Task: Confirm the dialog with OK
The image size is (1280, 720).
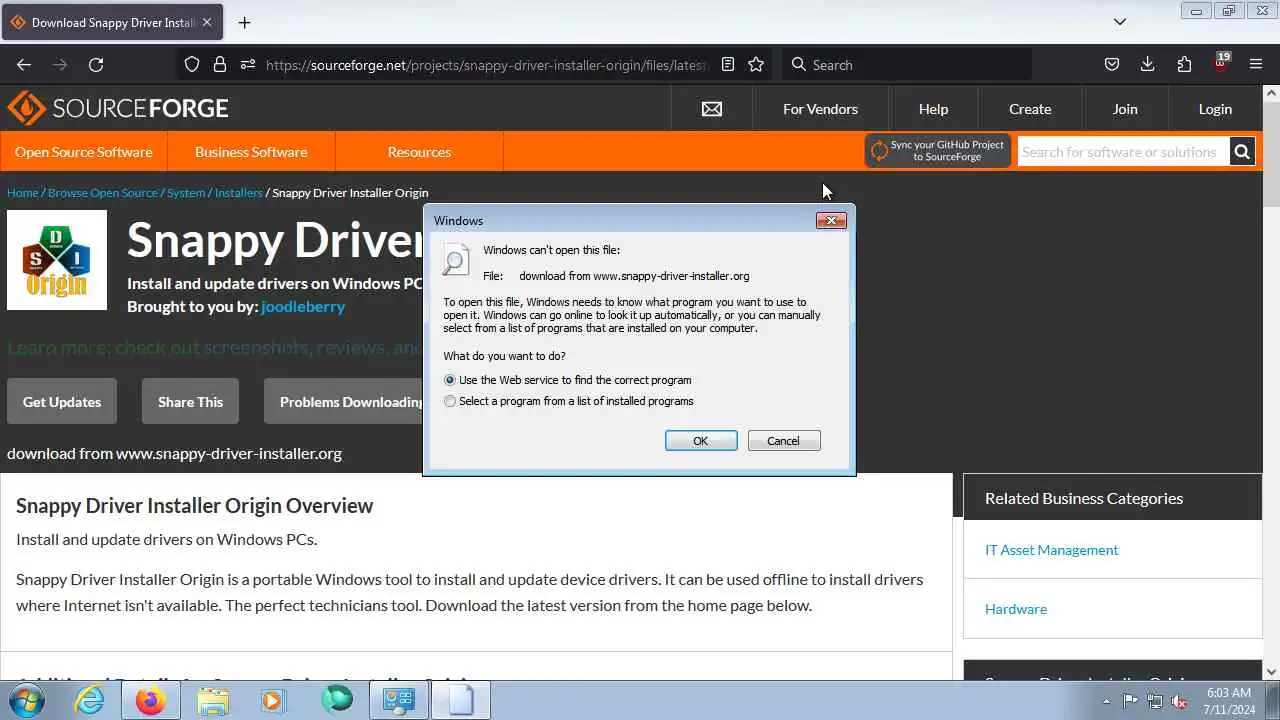Action: pyautogui.click(x=701, y=441)
